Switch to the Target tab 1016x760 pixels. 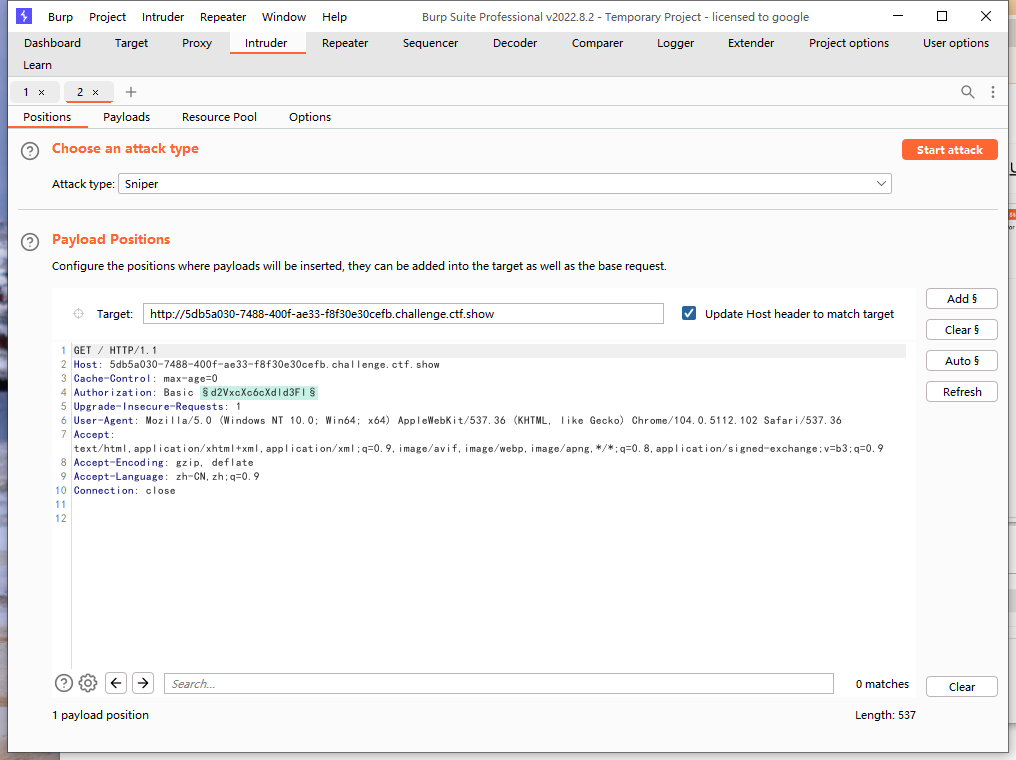[132, 43]
